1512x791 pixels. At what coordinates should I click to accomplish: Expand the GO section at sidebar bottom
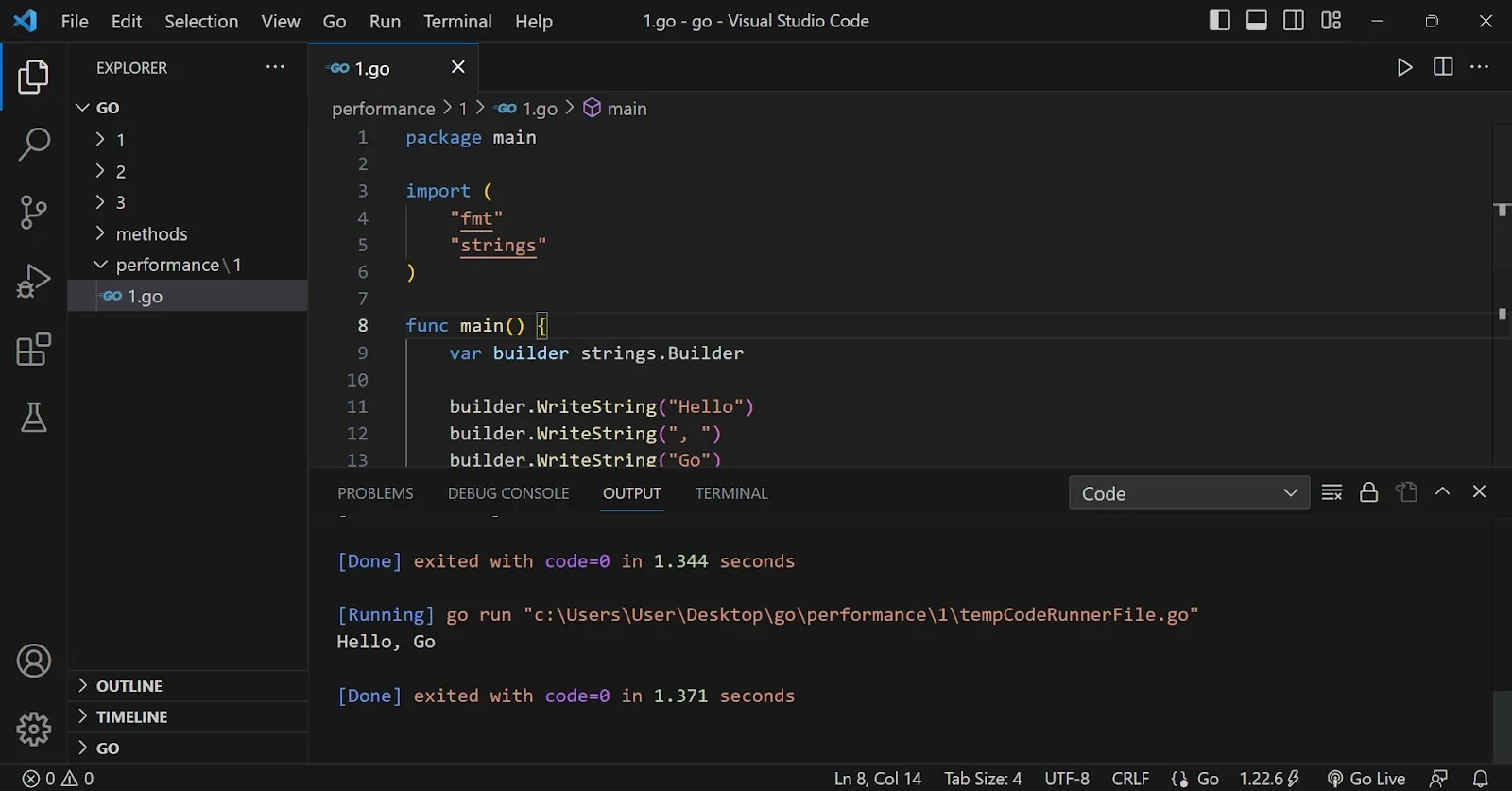tap(188, 748)
